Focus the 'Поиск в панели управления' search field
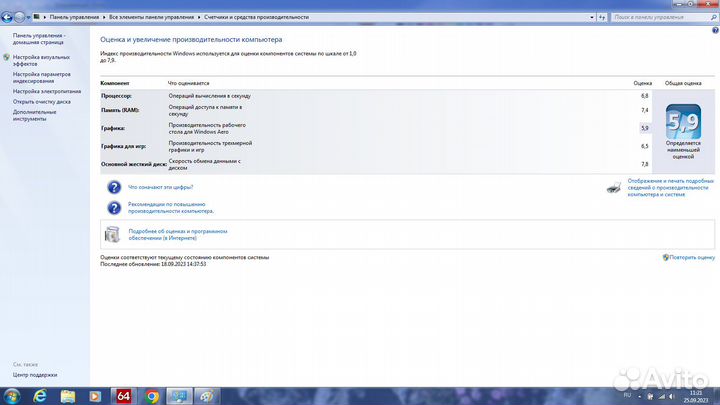The width and height of the screenshot is (720, 405). [659, 17]
